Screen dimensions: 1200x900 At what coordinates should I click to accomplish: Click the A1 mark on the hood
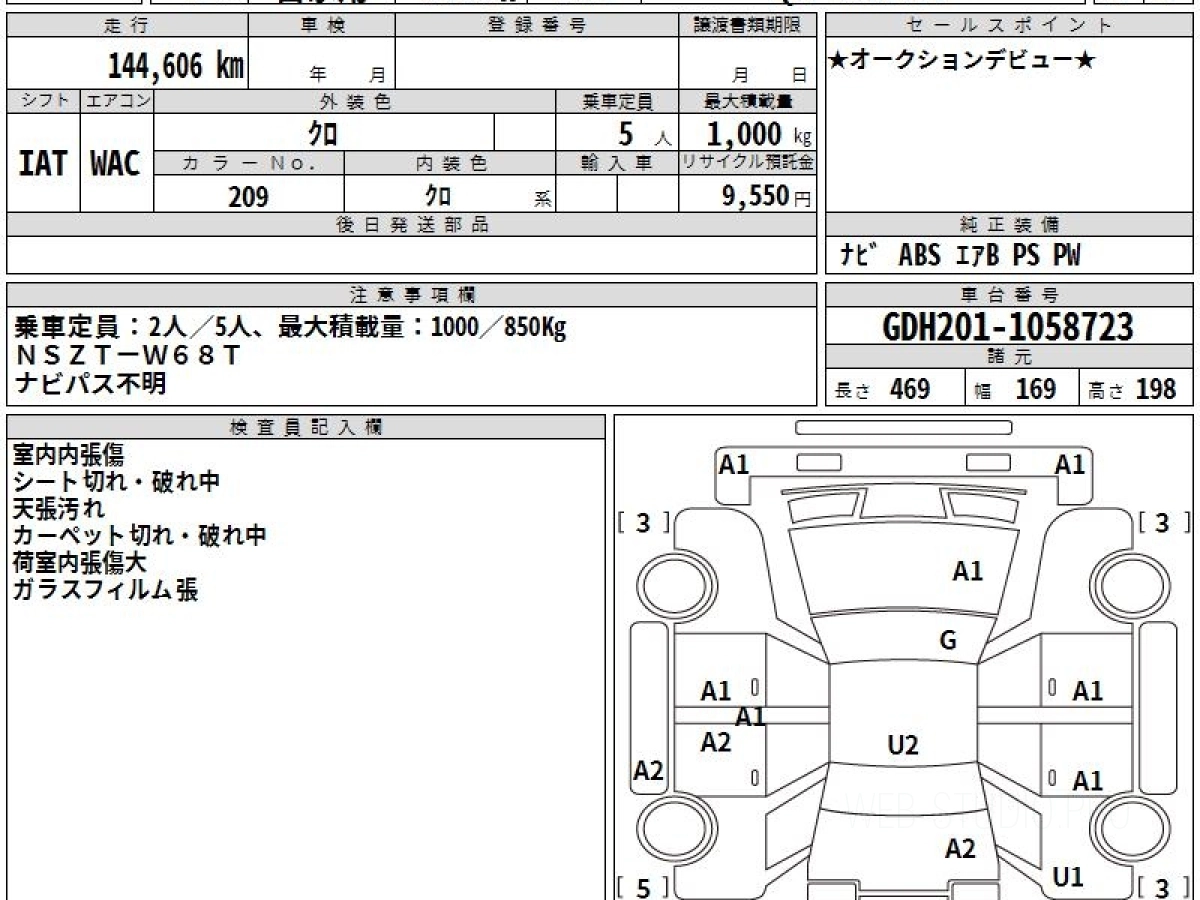(967, 571)
